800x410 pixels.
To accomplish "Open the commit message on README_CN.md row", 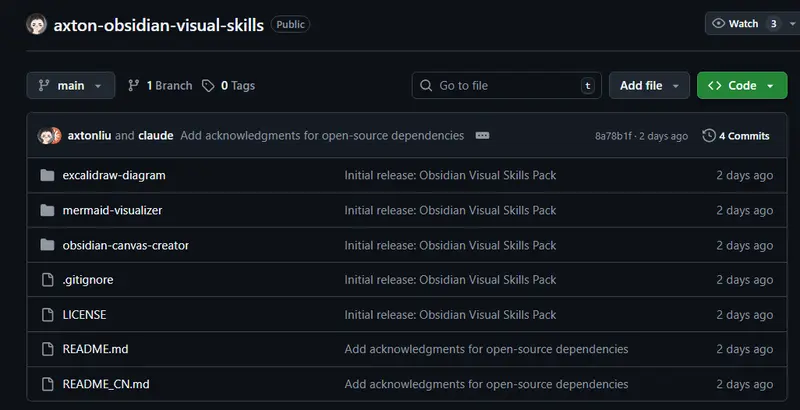I will [486, 384].
